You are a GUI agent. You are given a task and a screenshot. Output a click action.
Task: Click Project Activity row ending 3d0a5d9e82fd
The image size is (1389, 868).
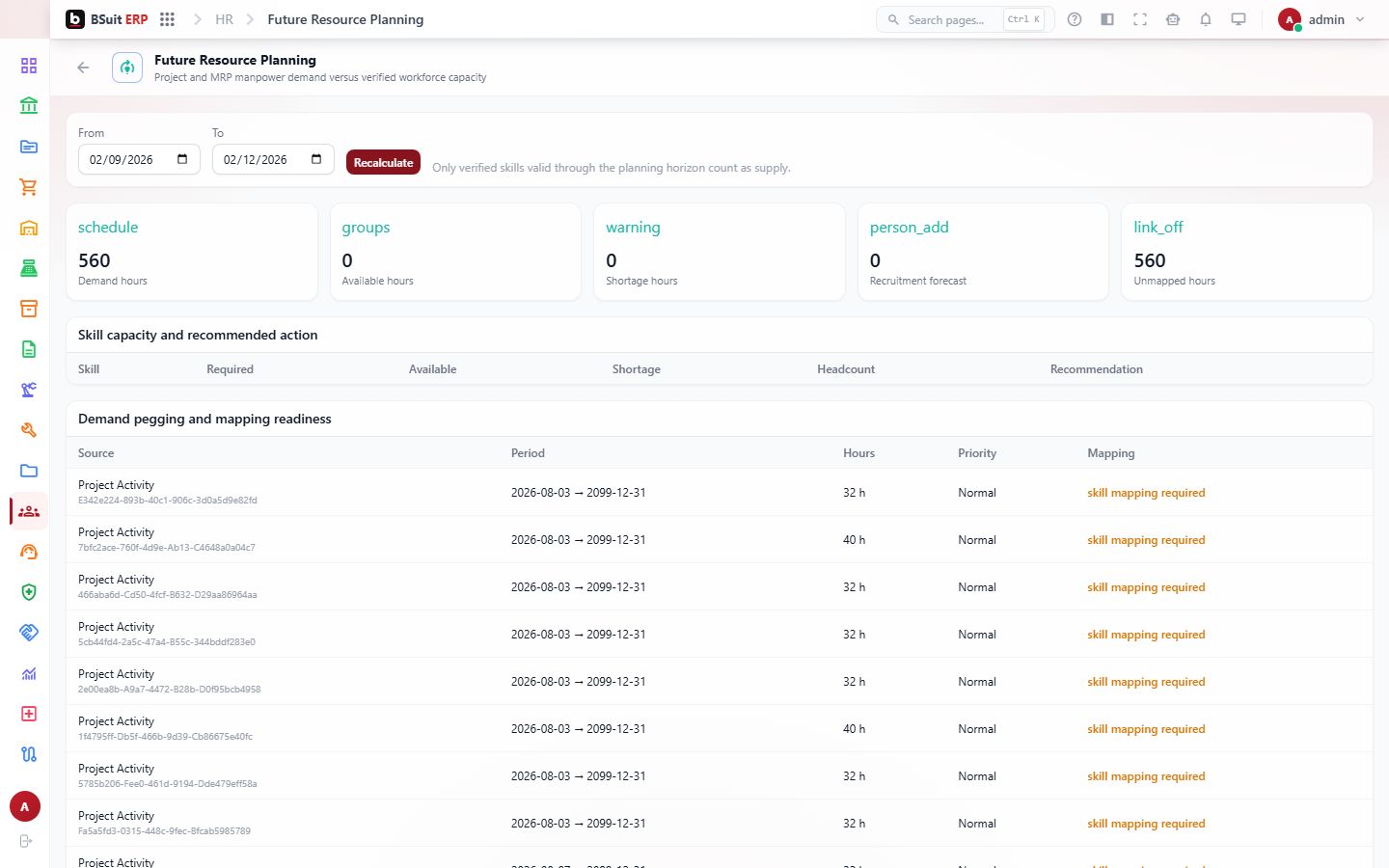click(719, 492)
